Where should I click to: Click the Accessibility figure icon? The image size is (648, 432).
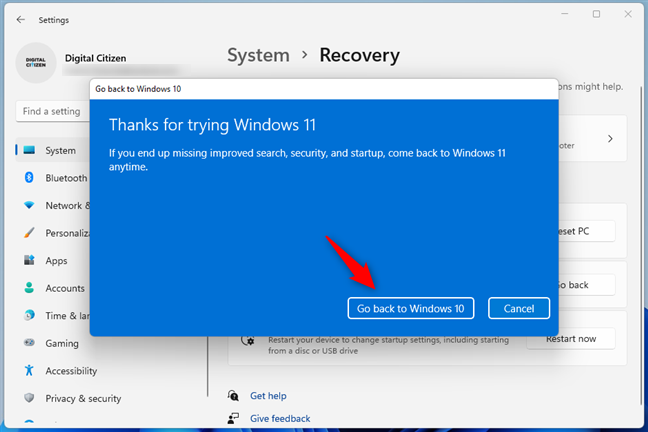pos(29,370)
